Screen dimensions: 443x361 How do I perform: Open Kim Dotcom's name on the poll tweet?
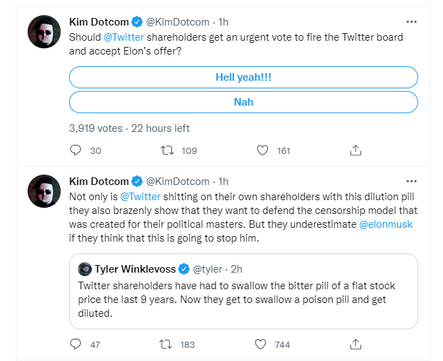point(99,22)
